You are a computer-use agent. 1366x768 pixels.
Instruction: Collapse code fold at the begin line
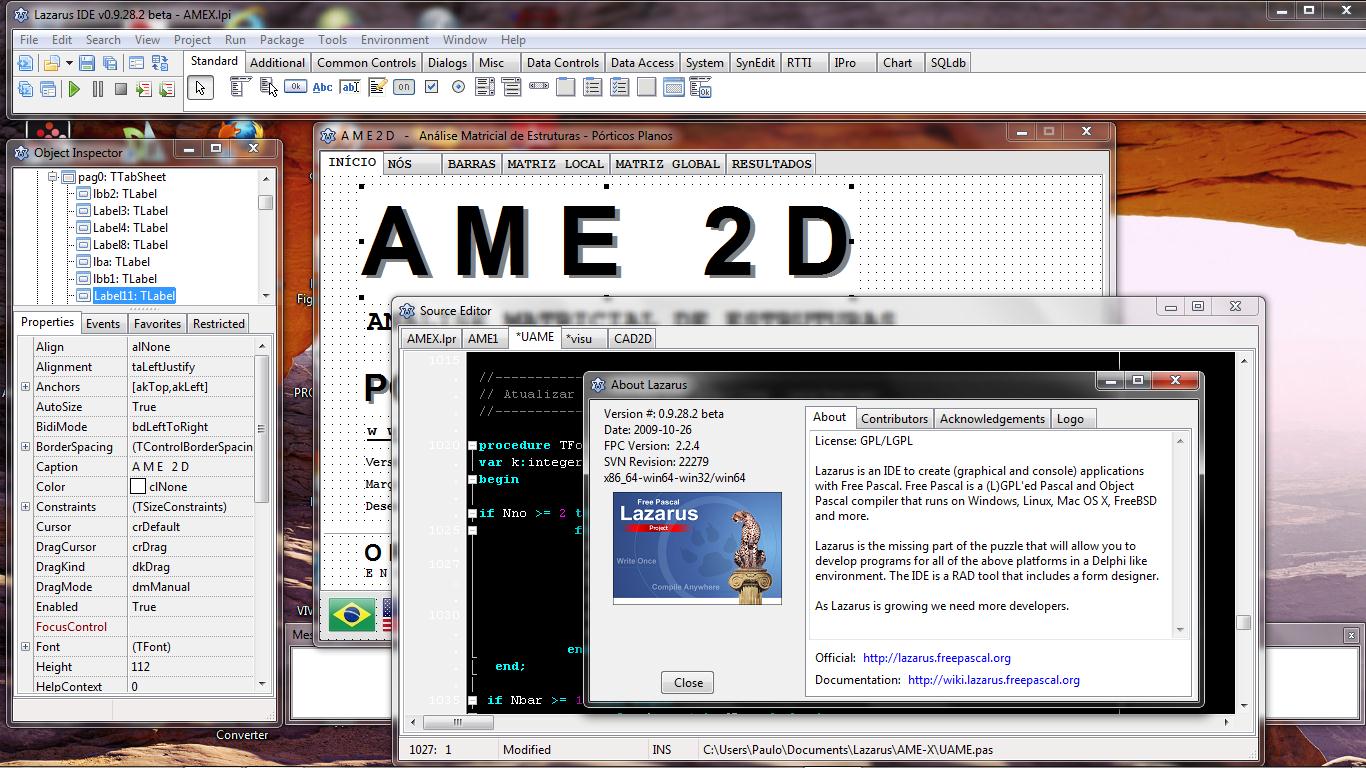click(472, 479)
